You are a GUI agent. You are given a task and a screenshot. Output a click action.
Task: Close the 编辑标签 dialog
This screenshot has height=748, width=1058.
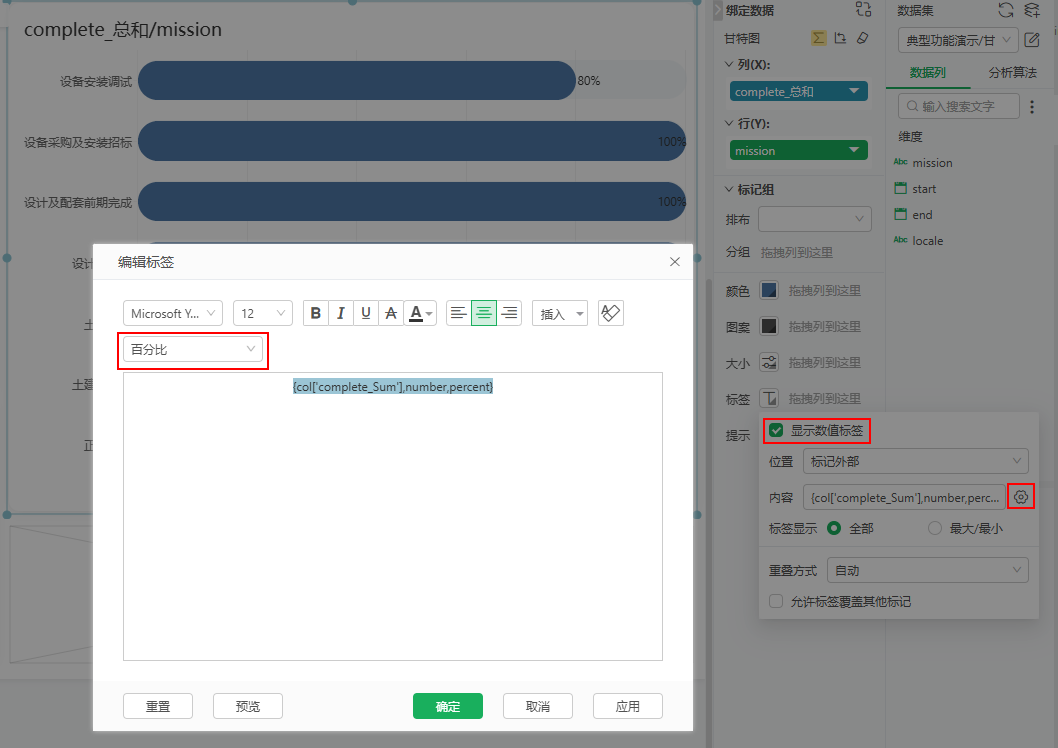pyautogui.click(x=675, y=262)
